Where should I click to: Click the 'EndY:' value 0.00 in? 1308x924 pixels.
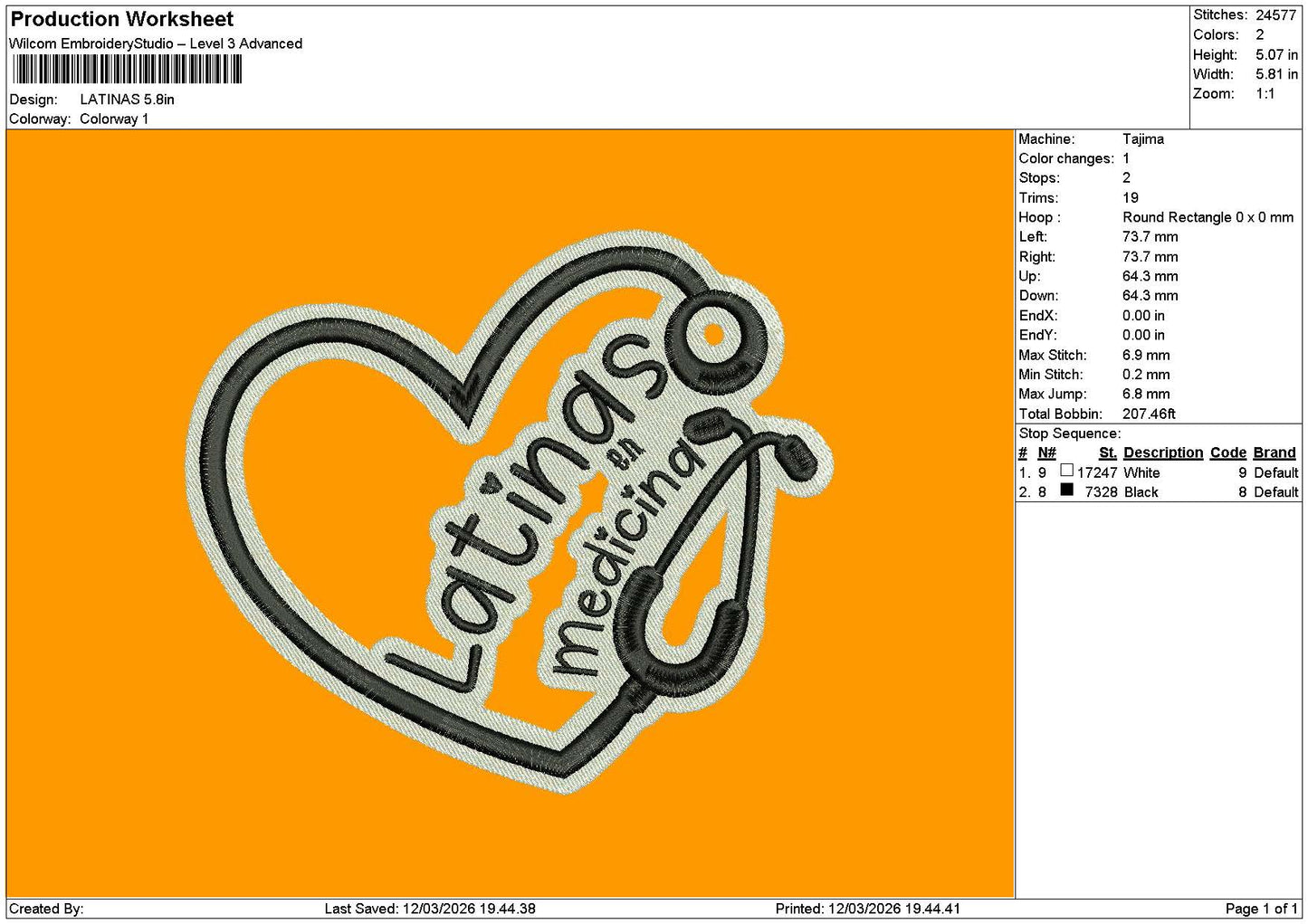(x=1144, y=336)
